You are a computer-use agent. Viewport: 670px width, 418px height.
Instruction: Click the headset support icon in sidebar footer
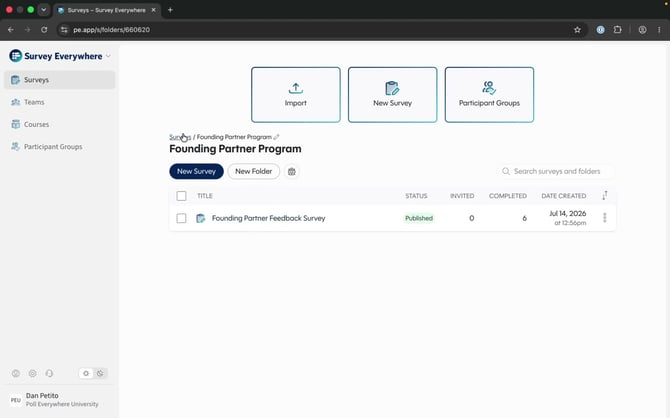click(49, 373)
